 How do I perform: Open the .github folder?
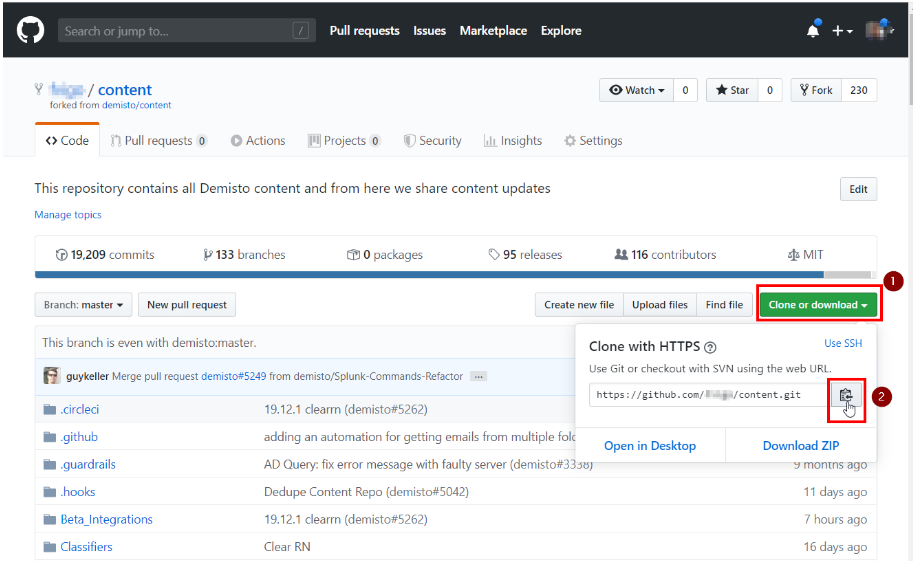point(79,437)
